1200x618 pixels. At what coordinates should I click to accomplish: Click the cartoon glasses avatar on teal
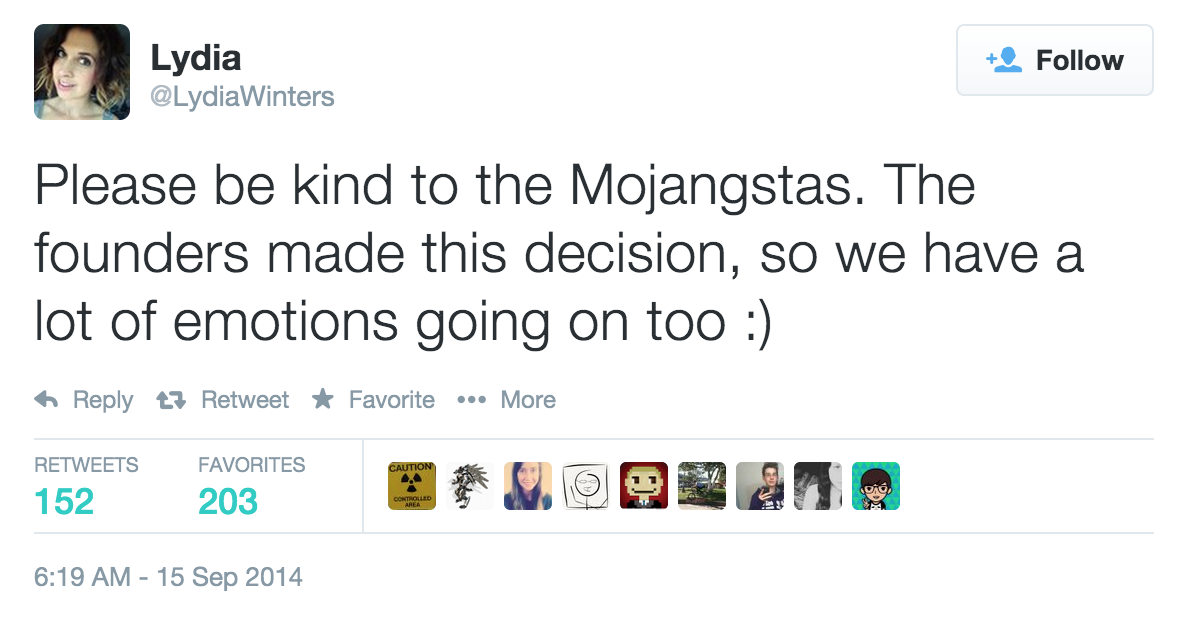(x=876, y=486)
